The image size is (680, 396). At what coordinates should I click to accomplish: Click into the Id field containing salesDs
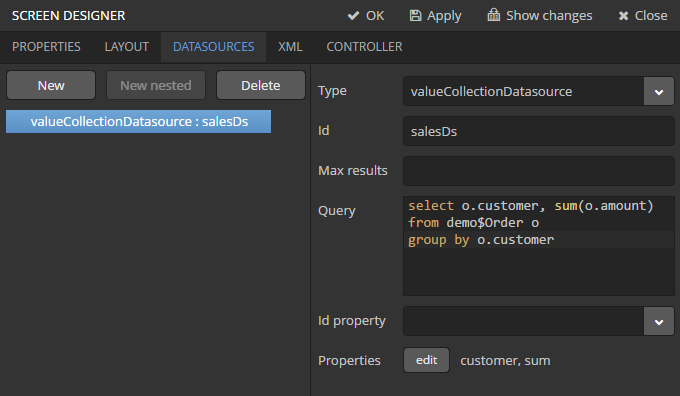coord(539,131)
